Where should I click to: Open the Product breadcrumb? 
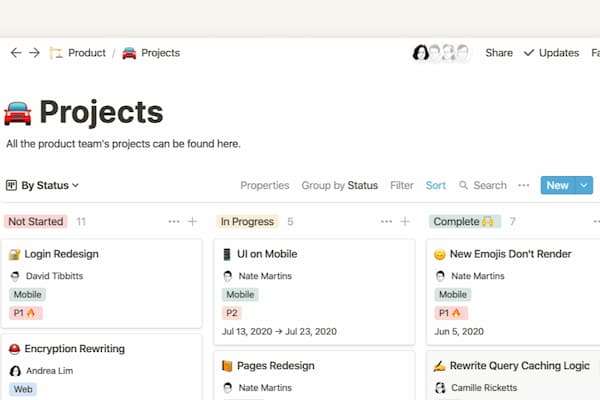tap(78, 53)
